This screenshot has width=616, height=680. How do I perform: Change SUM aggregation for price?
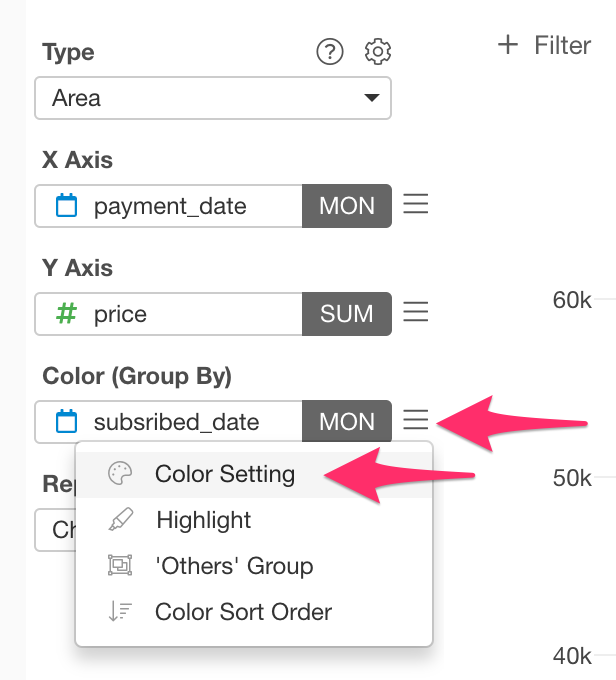pos(347,314)
